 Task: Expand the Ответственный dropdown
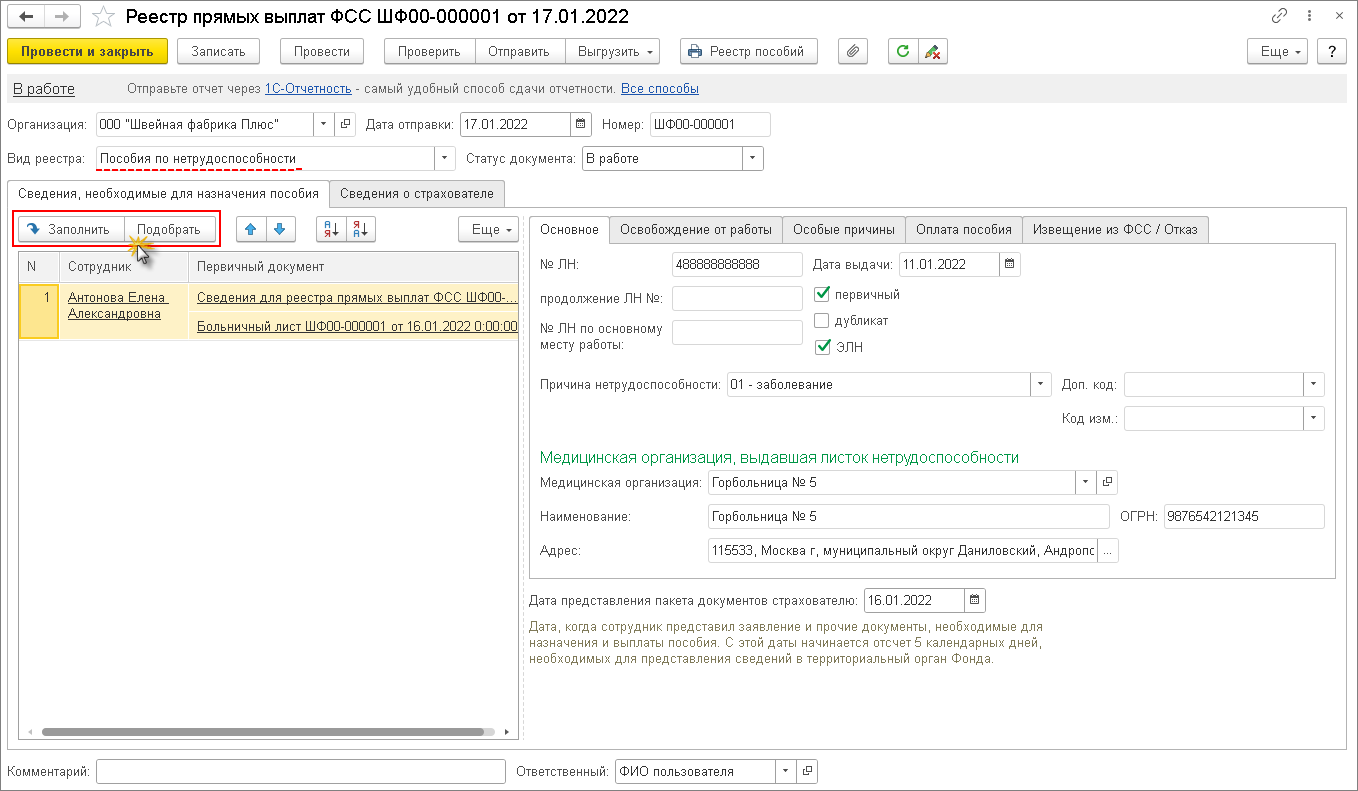(785, 771)
